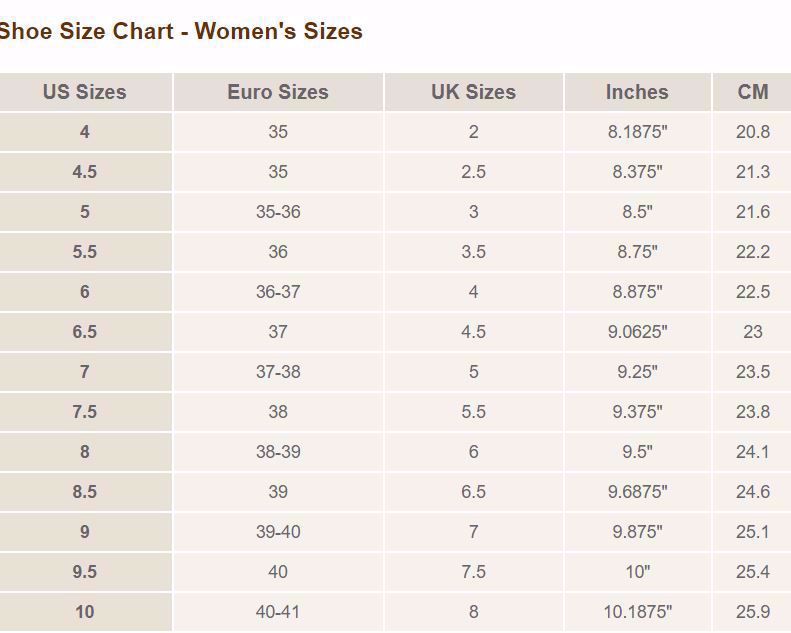
Task: Click US size 10 row label
Action: (x=85, y=612)
